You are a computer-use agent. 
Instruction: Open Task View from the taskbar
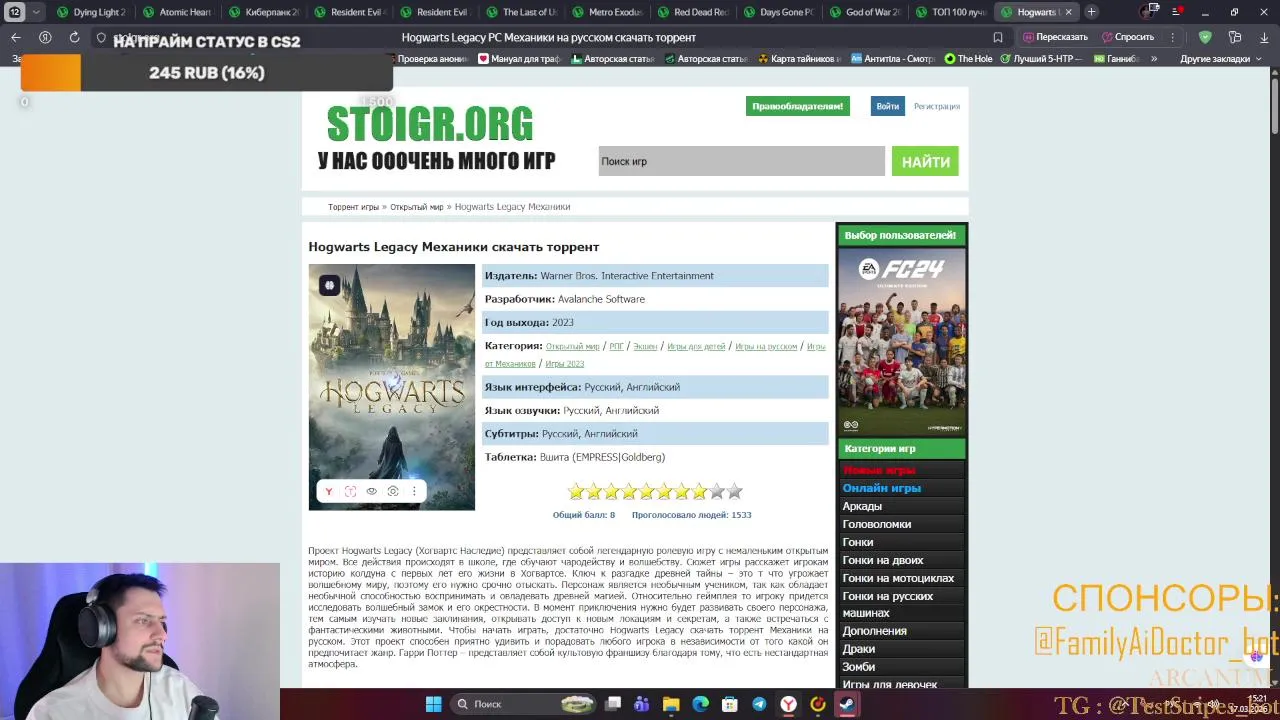(x=613, y=704)
